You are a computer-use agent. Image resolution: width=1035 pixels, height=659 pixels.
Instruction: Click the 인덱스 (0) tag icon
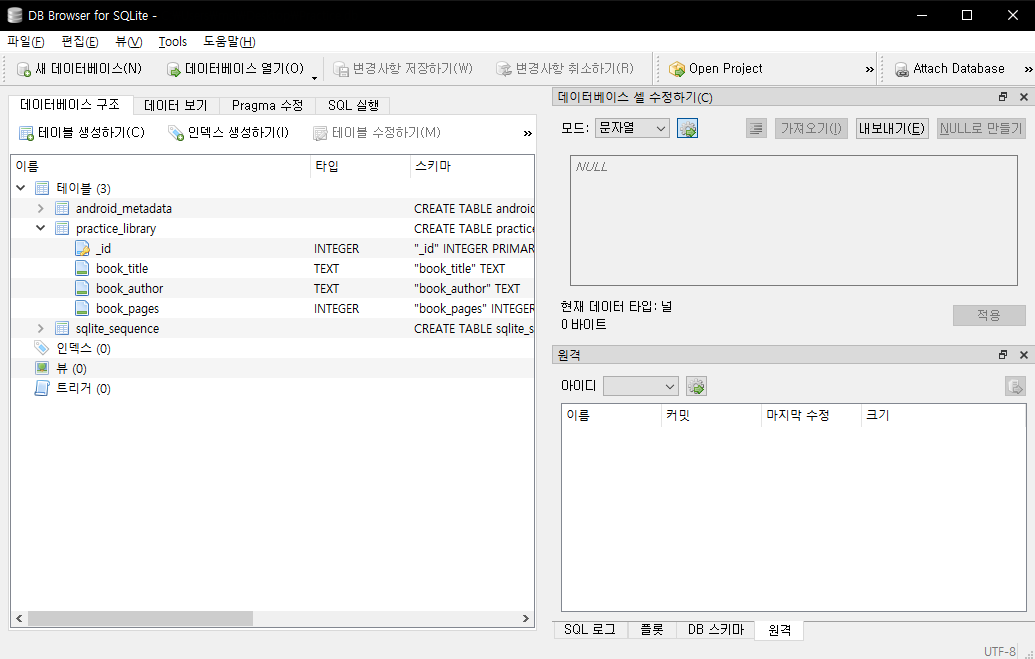click(x=42, y=348)
